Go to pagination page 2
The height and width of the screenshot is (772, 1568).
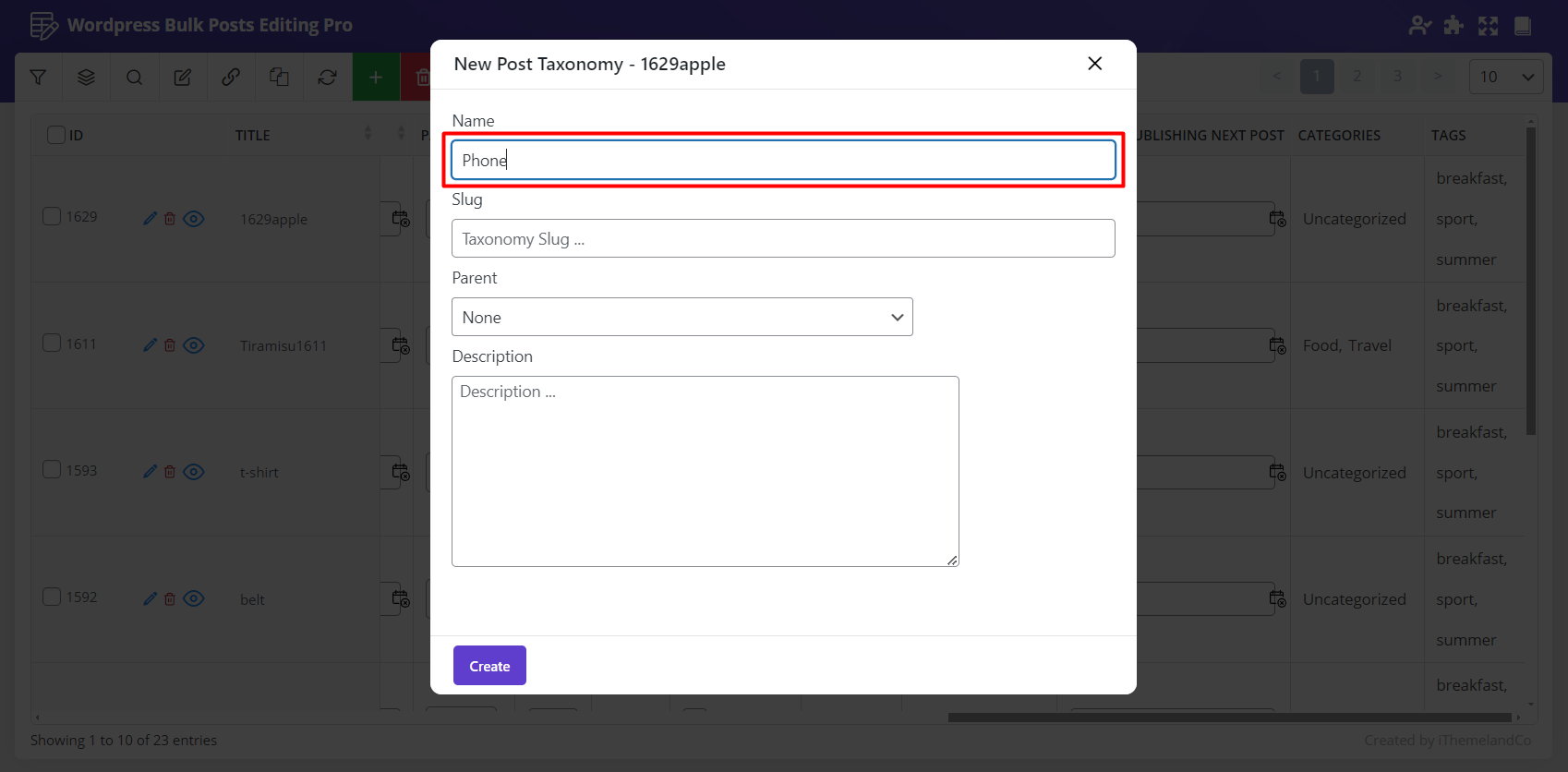coord(1357,77)
